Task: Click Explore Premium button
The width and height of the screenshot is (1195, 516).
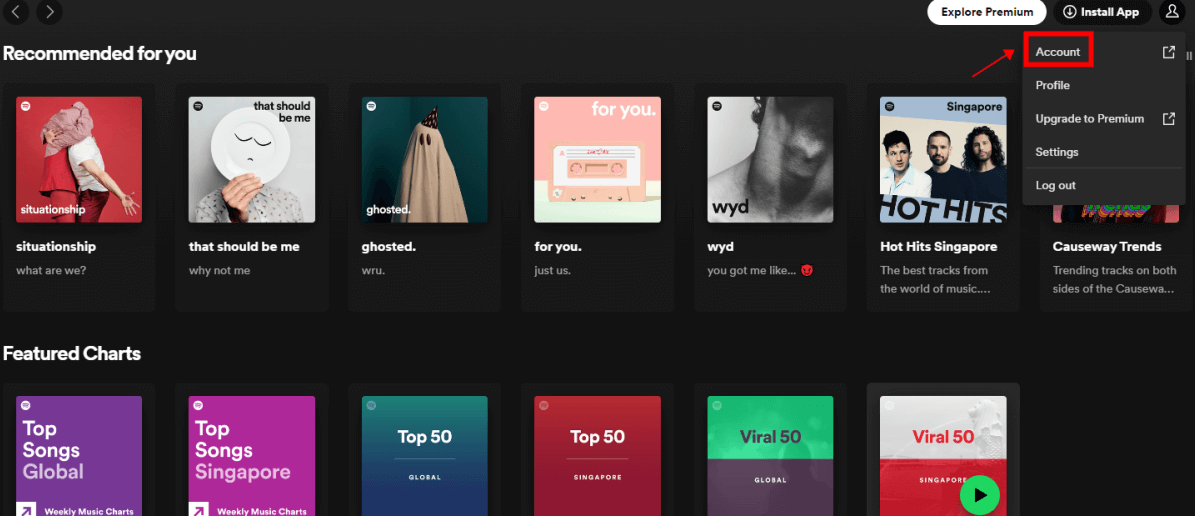Action: (x=986, y=12)
